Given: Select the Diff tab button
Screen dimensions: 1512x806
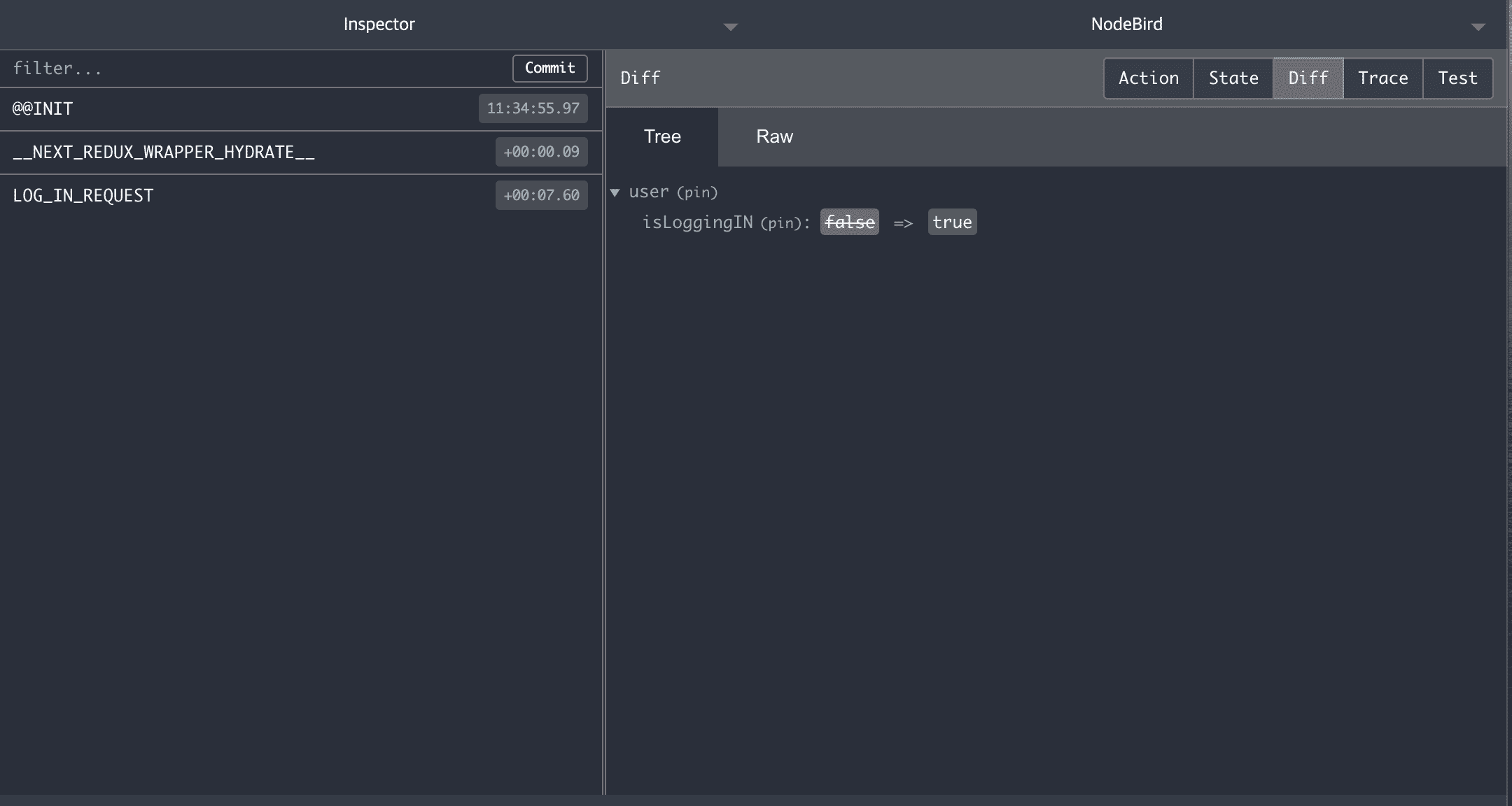Looking at the screenshot, I should [x=1308, y=78].
